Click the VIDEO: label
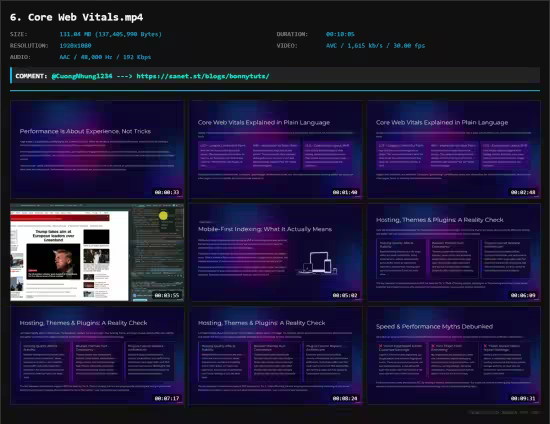 click(x=287, y=46)
